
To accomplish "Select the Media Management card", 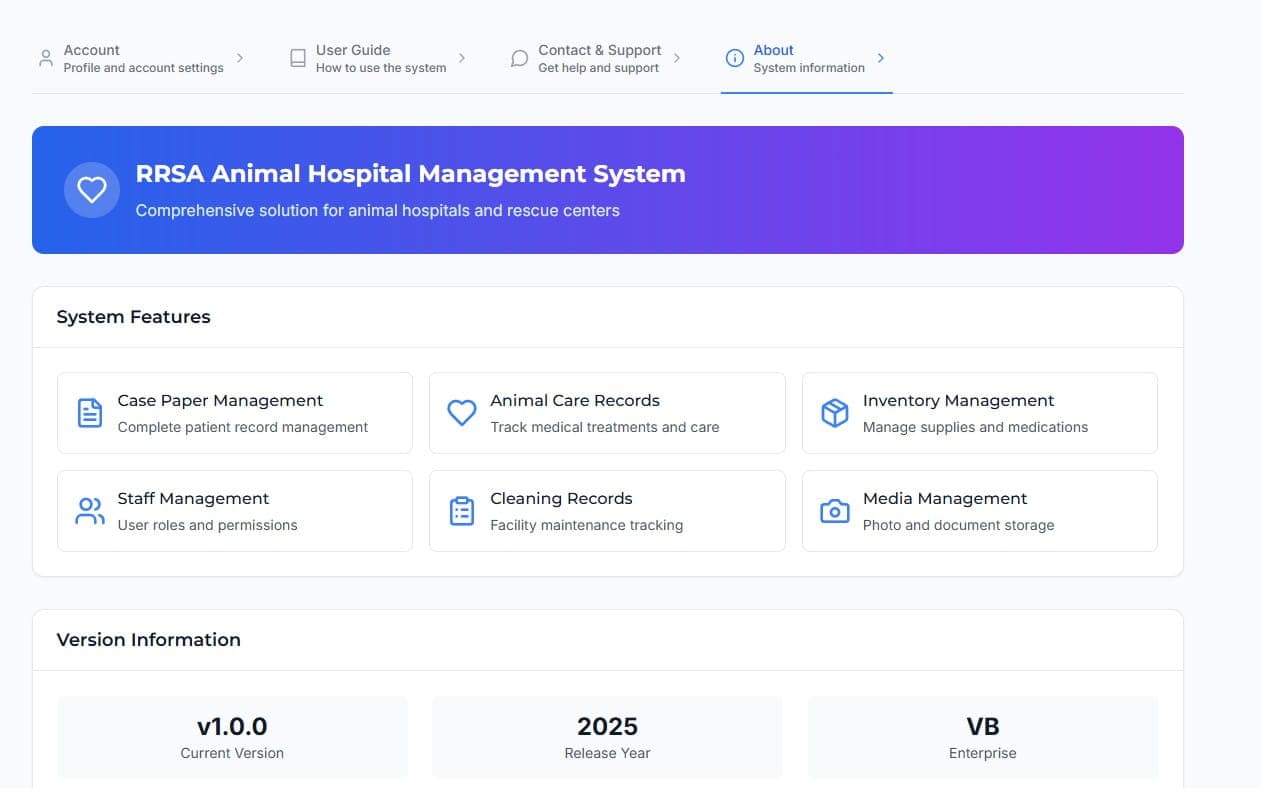I will (980, 511).
